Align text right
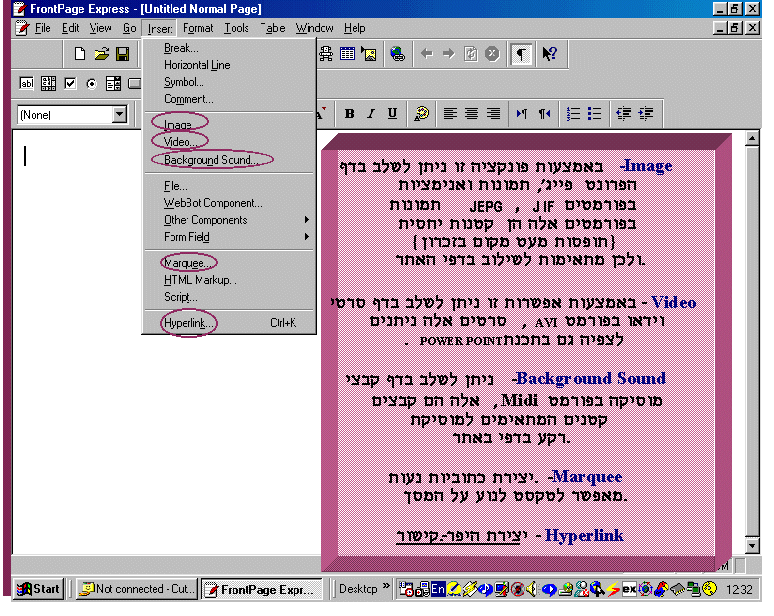 coord(493,114)
